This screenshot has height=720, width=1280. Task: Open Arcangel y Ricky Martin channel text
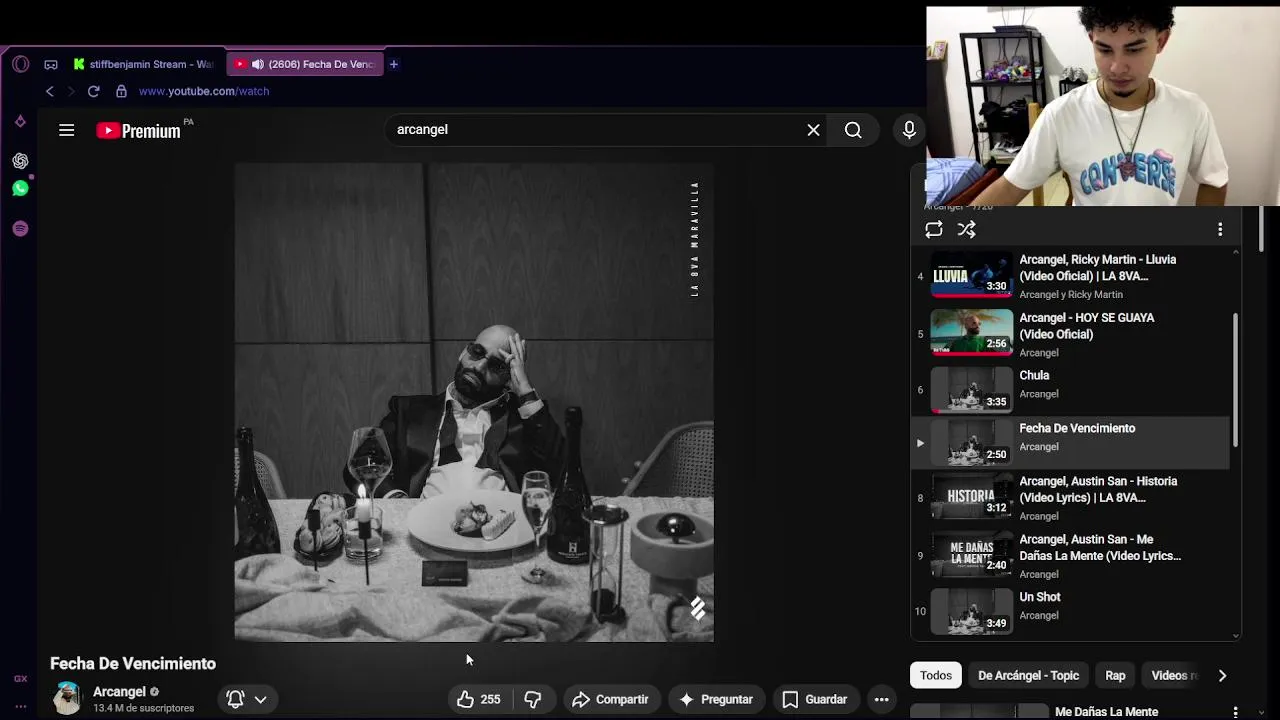tap(1071, 295)
